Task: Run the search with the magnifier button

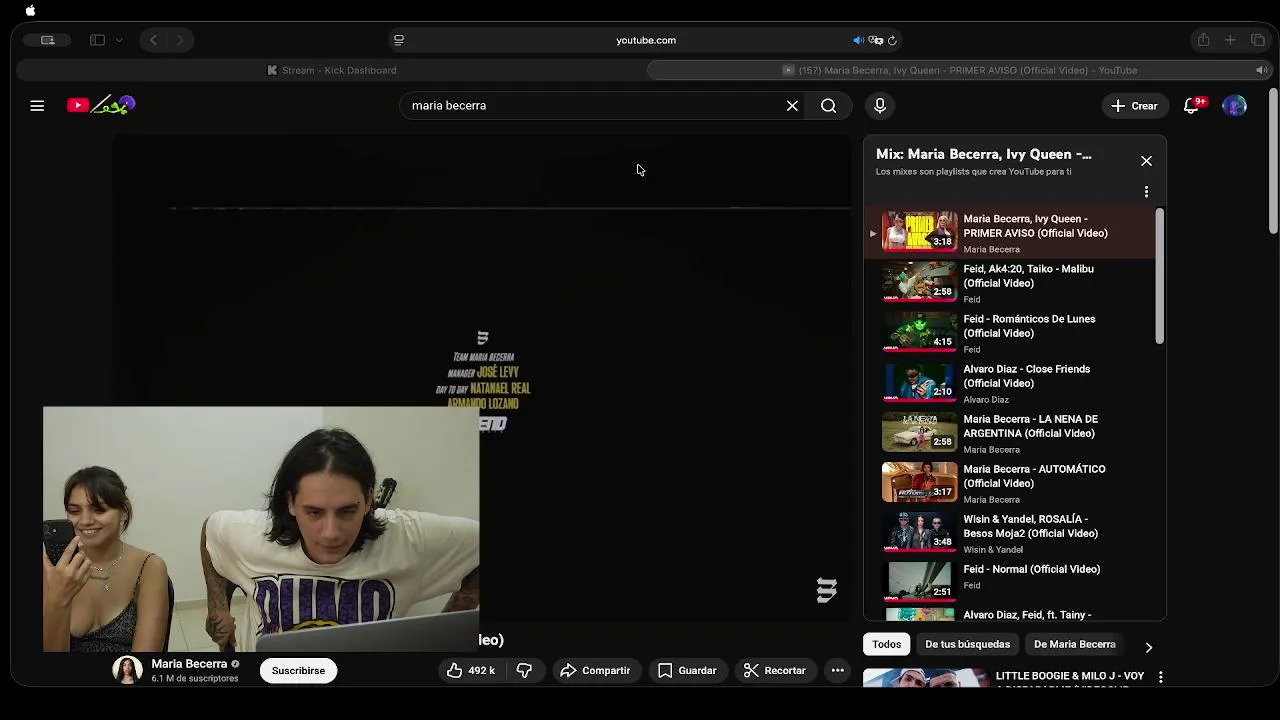Action: [828, 105]
